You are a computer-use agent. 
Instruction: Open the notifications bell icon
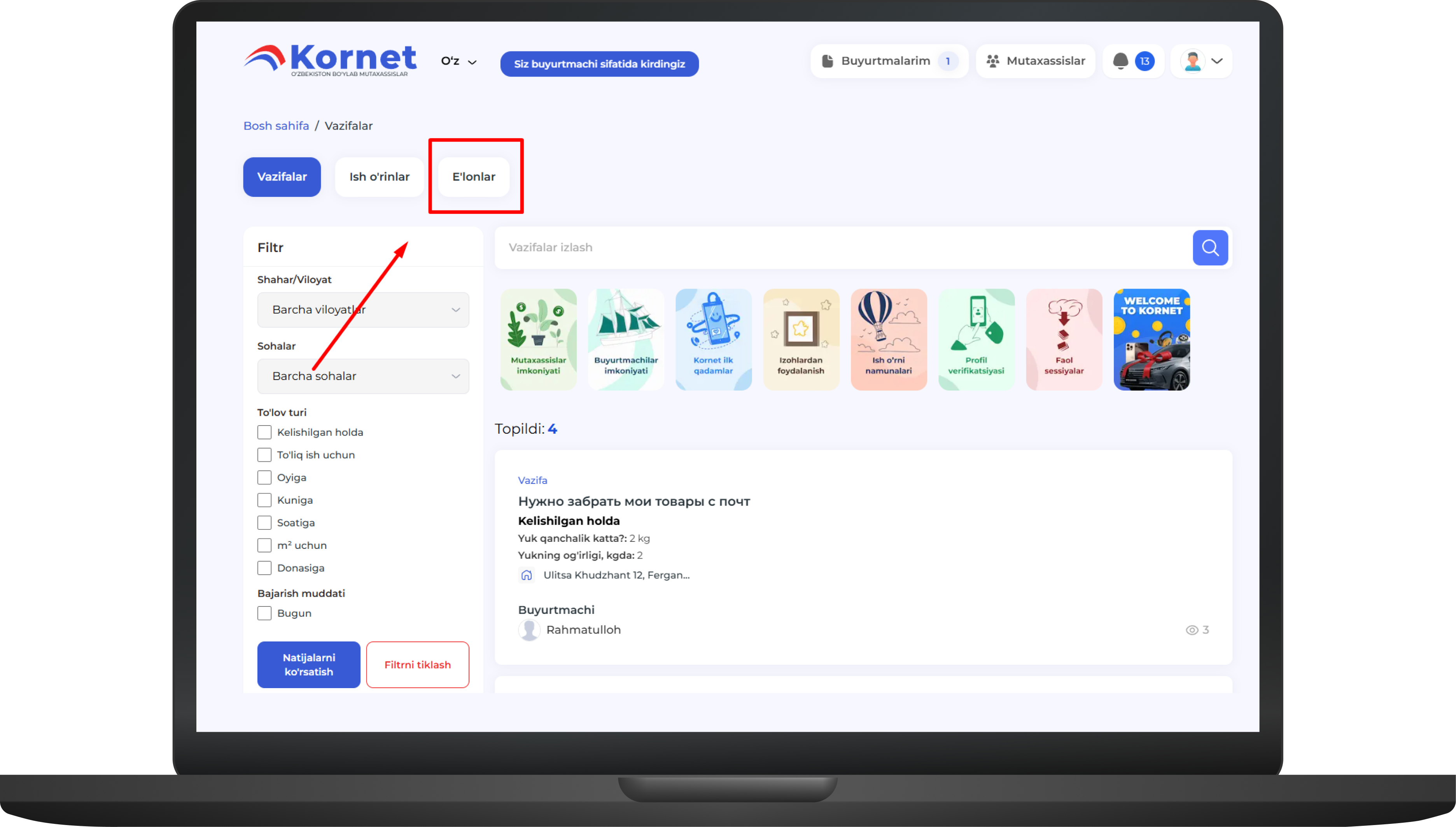1120,61
